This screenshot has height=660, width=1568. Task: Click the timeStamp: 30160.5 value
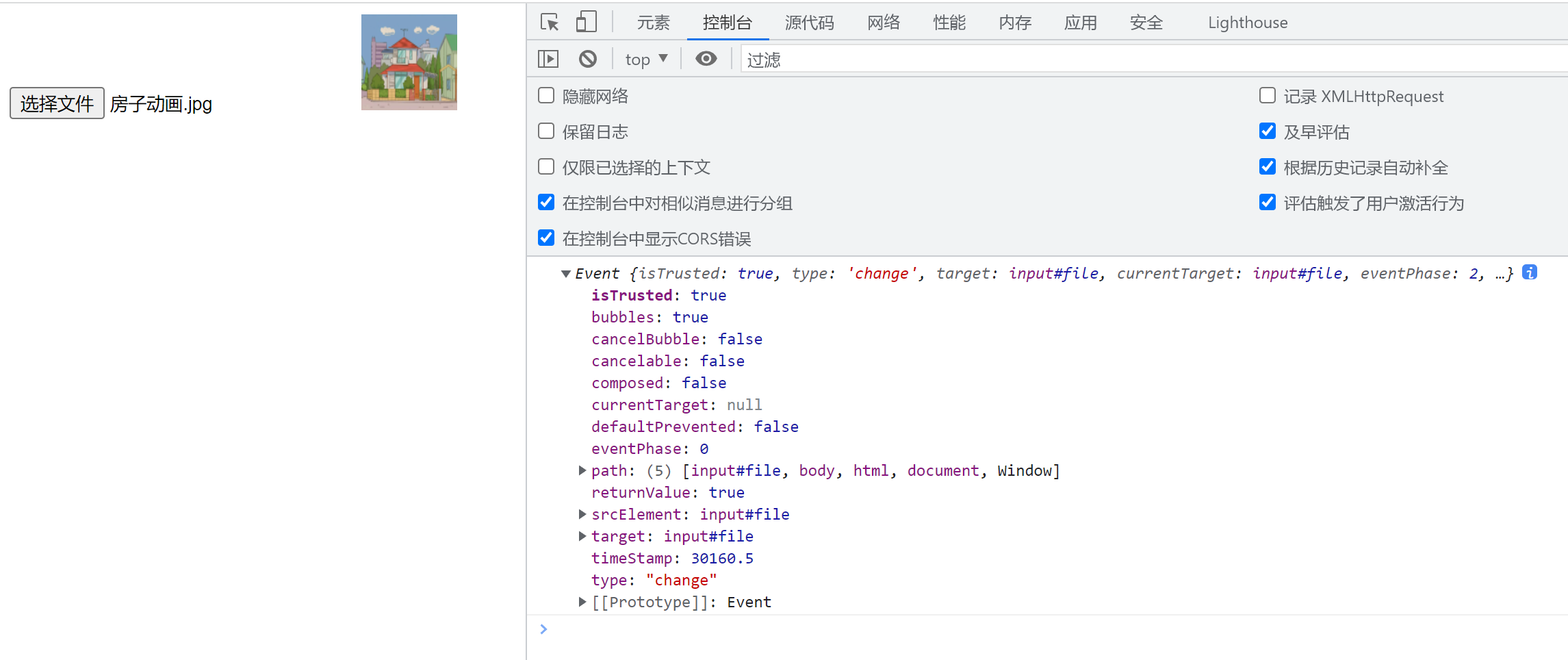(722, 558)
